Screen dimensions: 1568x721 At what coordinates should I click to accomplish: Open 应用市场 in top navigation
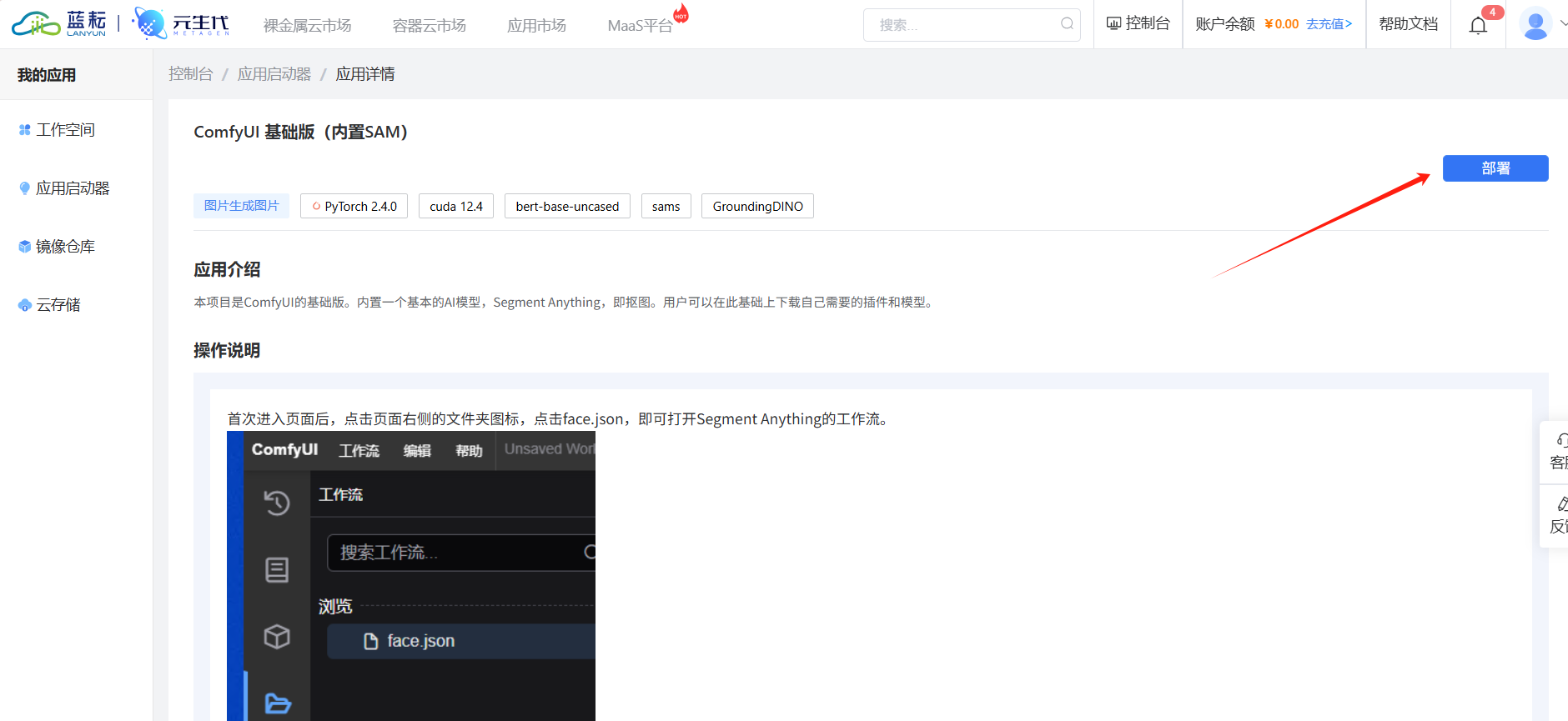tap(536, 26)
